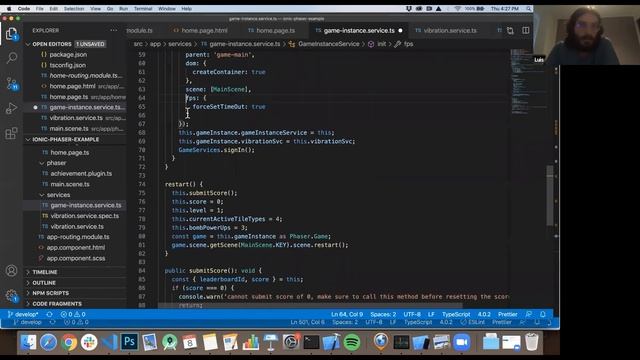
Task: Open achievement.plugin.ts in the file tree
Action: pyautogui.click(x=81, y=173)
